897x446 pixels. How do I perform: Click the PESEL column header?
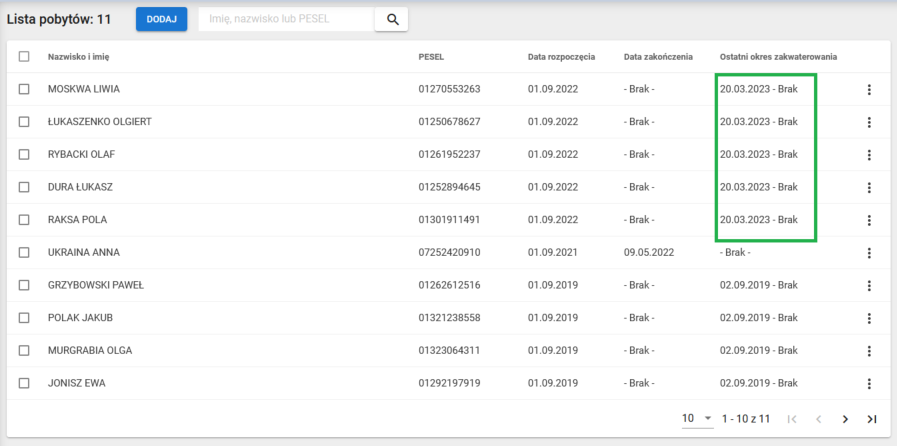431,57
